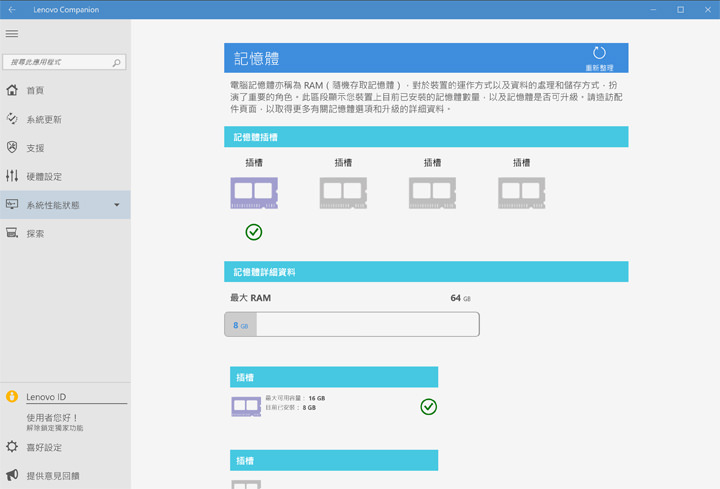Viewport: 720px width, 489px height.
Task: Go to 首頁 in the sidebar
Action: [35, 91]
